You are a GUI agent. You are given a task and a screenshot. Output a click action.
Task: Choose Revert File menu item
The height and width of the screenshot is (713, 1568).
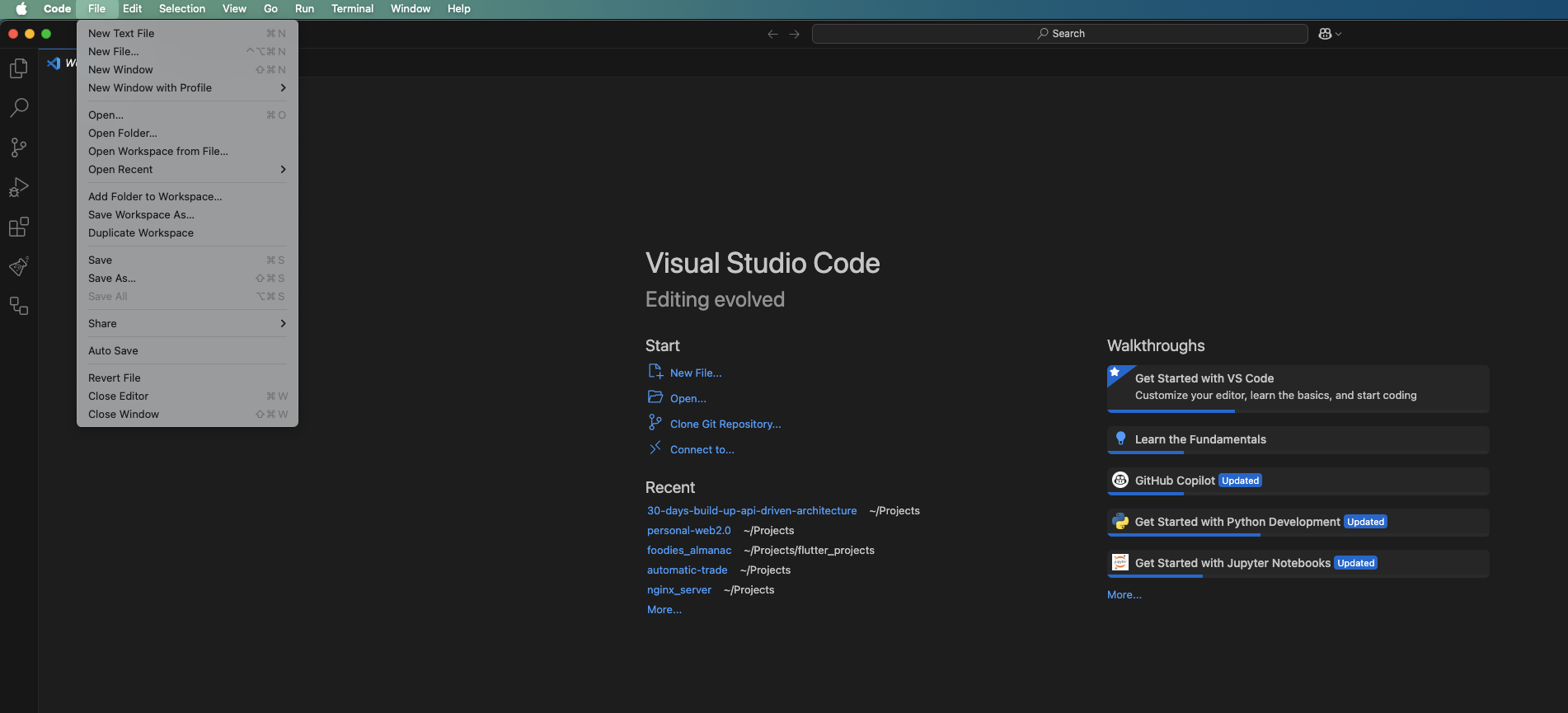187,378
